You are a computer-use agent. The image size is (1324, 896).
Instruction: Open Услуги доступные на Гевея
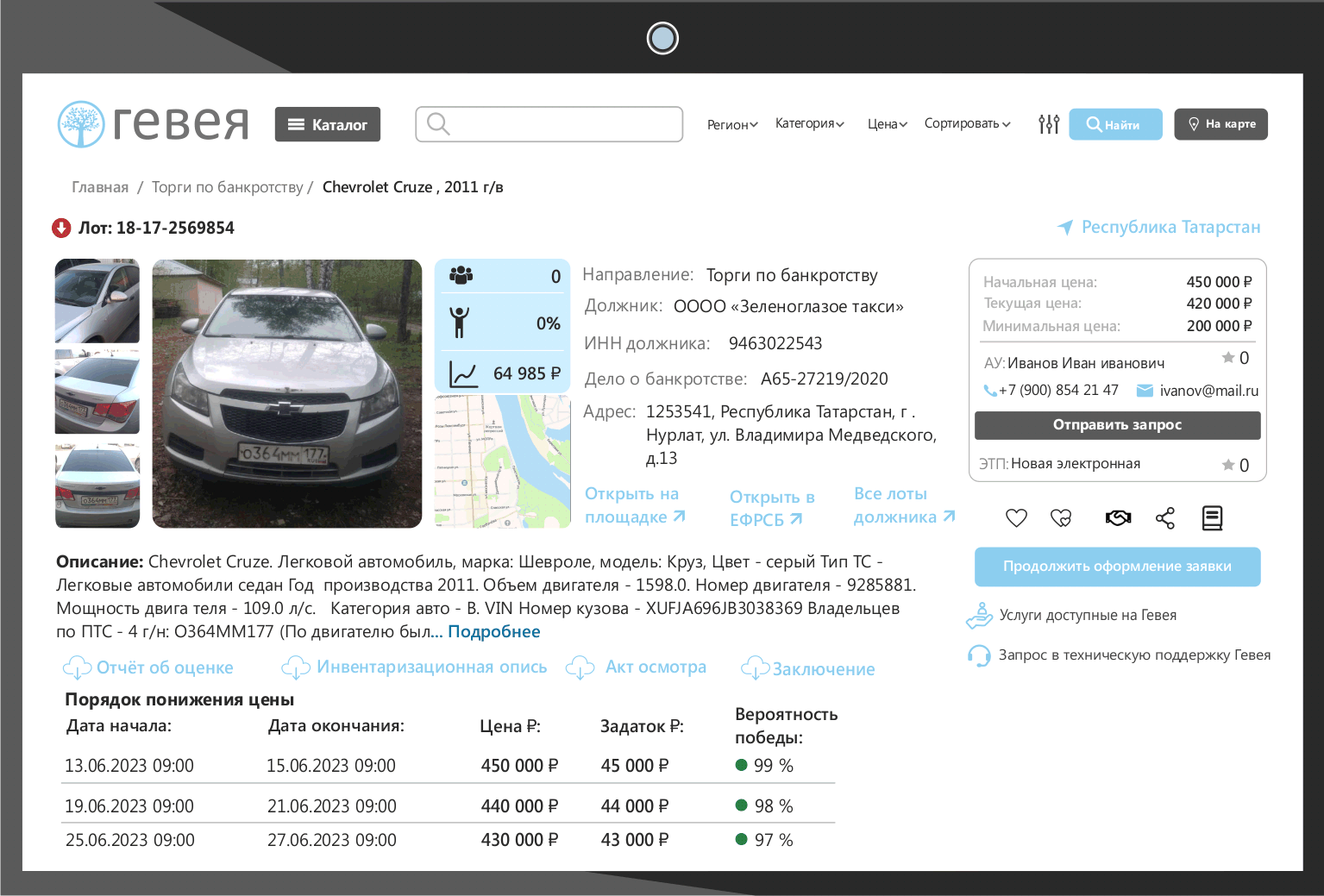click(x=1071, y=615)
